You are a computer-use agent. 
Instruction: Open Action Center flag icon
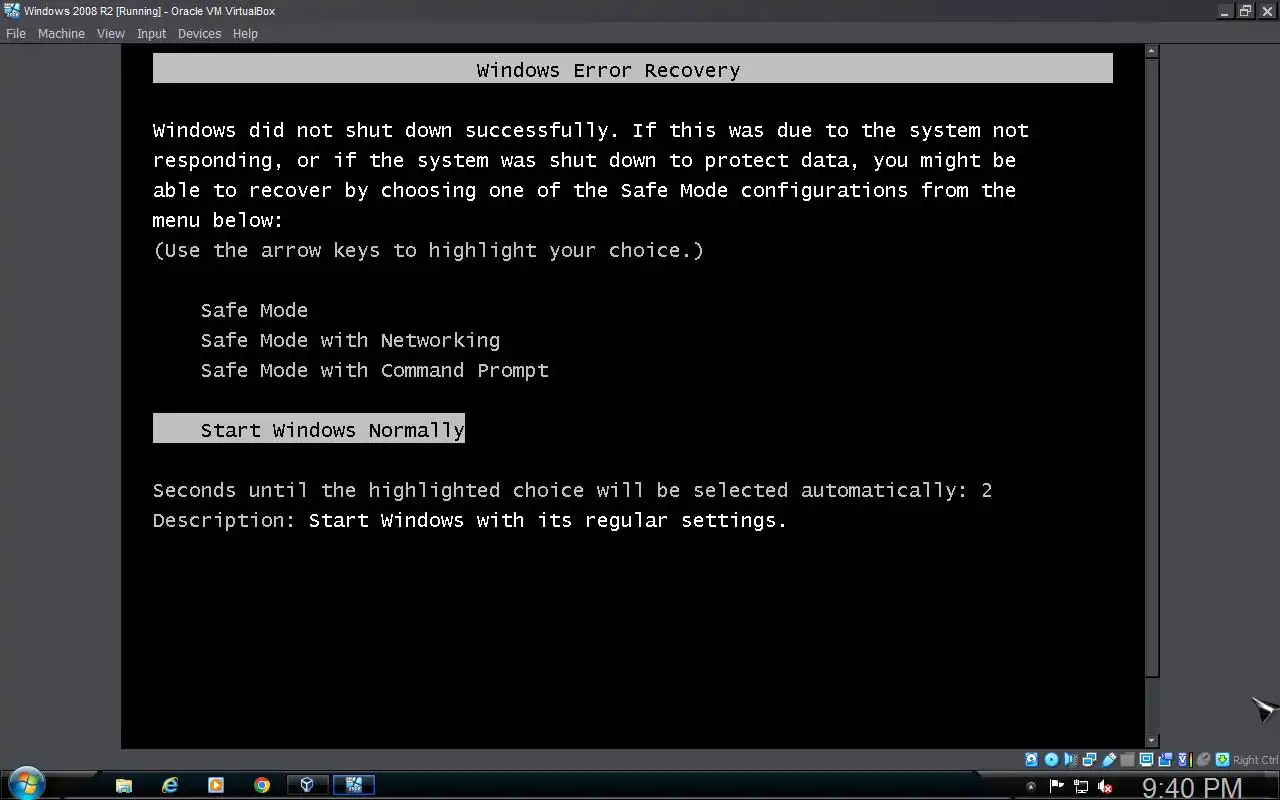tap(1055, 786)
